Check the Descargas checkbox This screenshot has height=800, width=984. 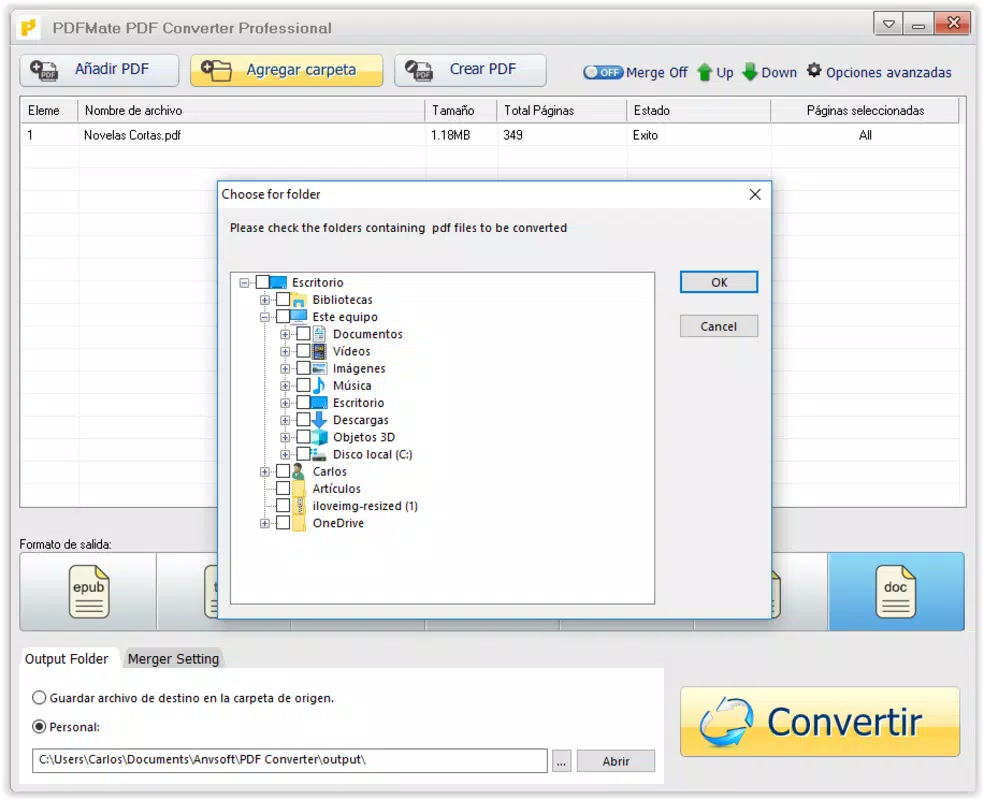(x=303, y=420)
